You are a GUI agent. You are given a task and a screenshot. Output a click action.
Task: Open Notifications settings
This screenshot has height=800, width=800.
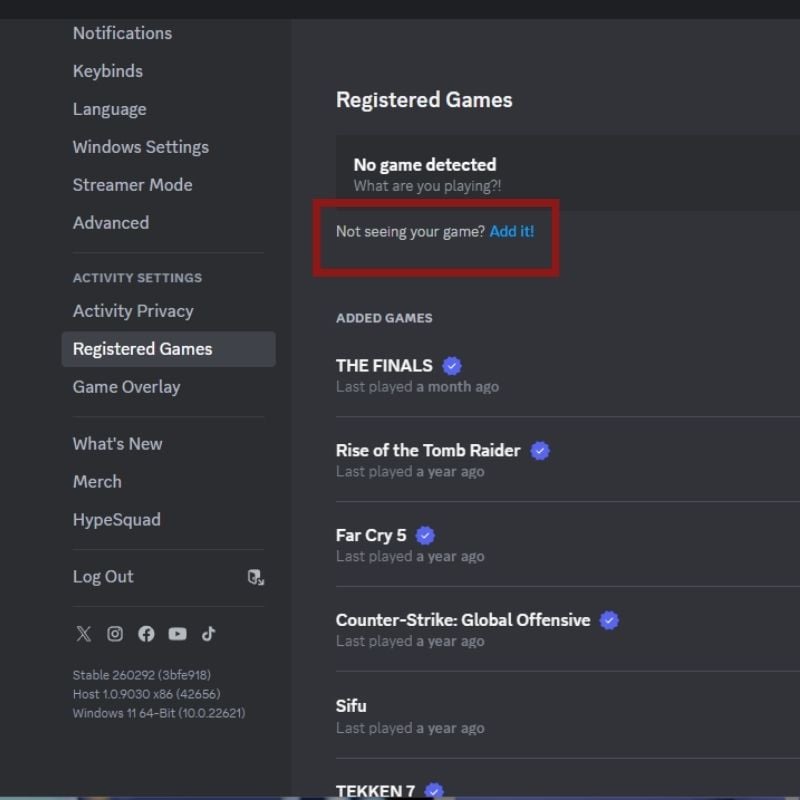(122, 33)
